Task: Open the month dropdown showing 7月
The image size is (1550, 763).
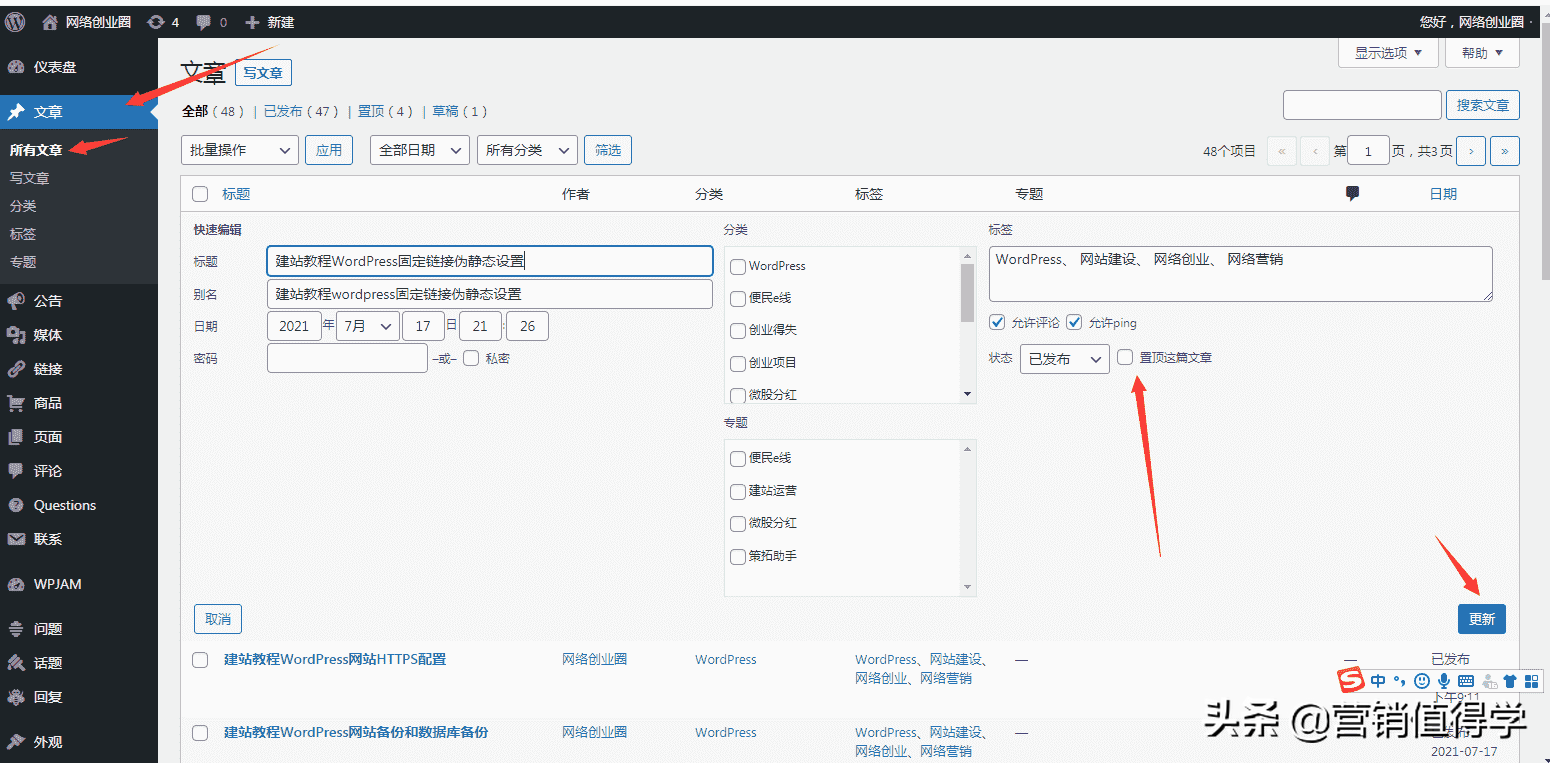Action: pyautogui.click(x=368, y=326)
